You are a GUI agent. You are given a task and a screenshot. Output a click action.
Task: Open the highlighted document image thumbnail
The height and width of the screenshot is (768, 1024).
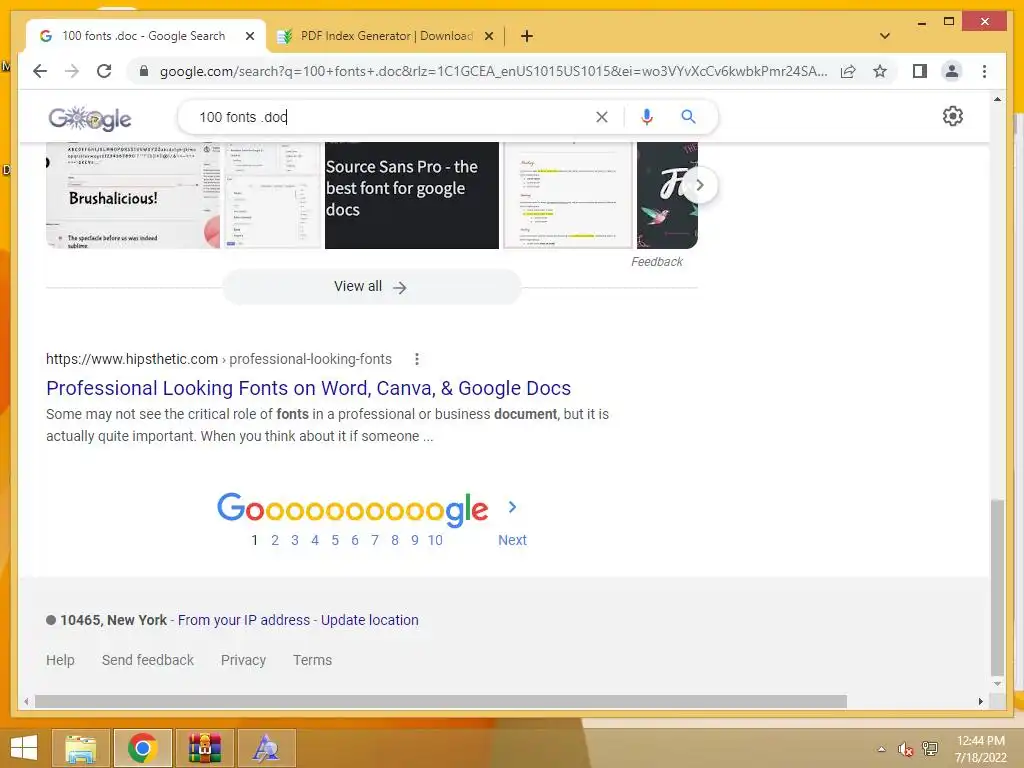click(x=568, y=195)
